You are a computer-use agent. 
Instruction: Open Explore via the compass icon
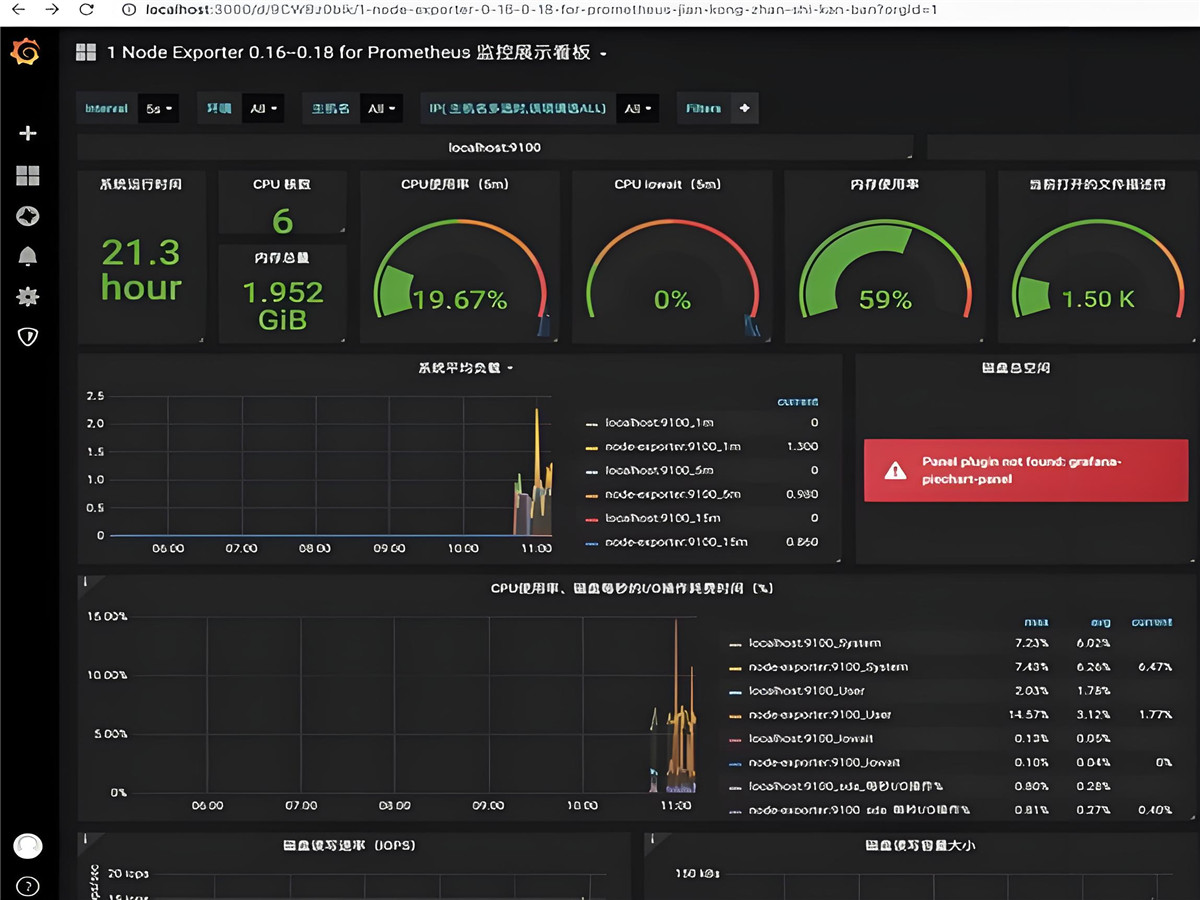(x=28, y=216)
